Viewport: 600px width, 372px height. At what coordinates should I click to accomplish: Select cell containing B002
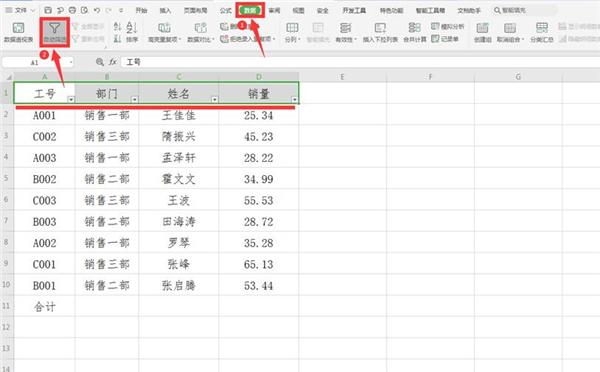pyautogui.click(x=44, y=179)
